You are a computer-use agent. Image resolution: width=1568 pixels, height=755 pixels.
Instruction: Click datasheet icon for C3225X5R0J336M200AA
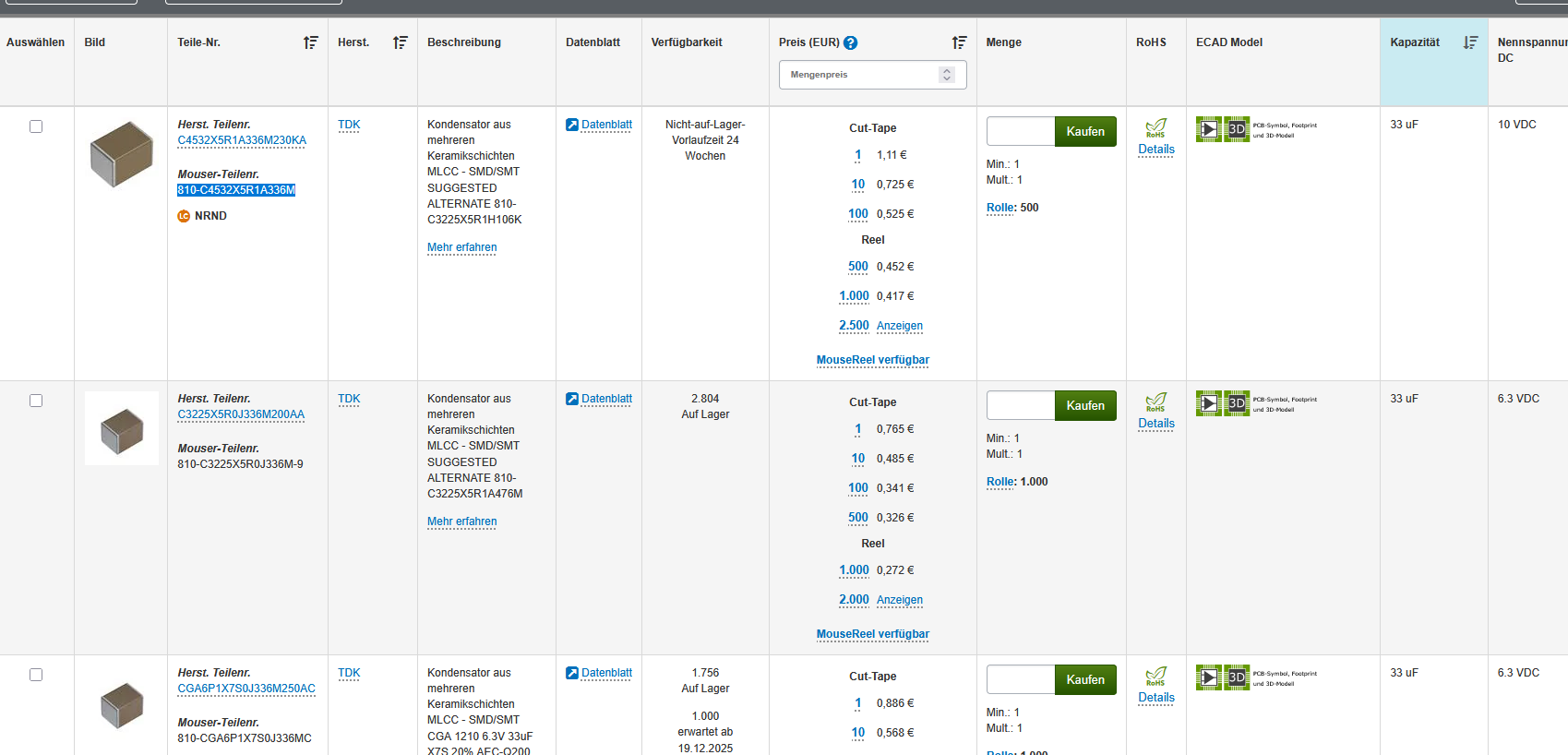(x=572, y=399)
